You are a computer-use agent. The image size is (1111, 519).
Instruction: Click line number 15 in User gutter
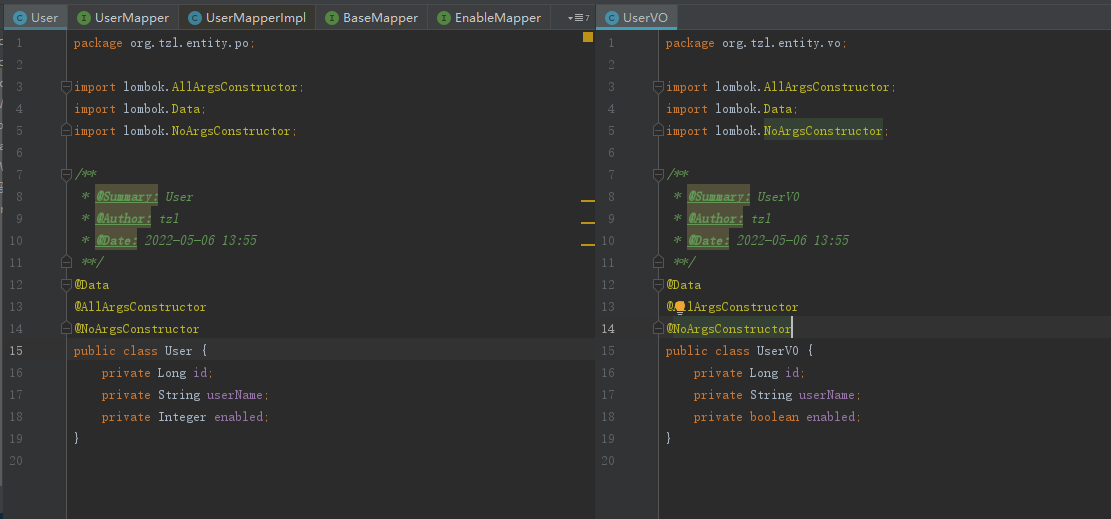17,351
